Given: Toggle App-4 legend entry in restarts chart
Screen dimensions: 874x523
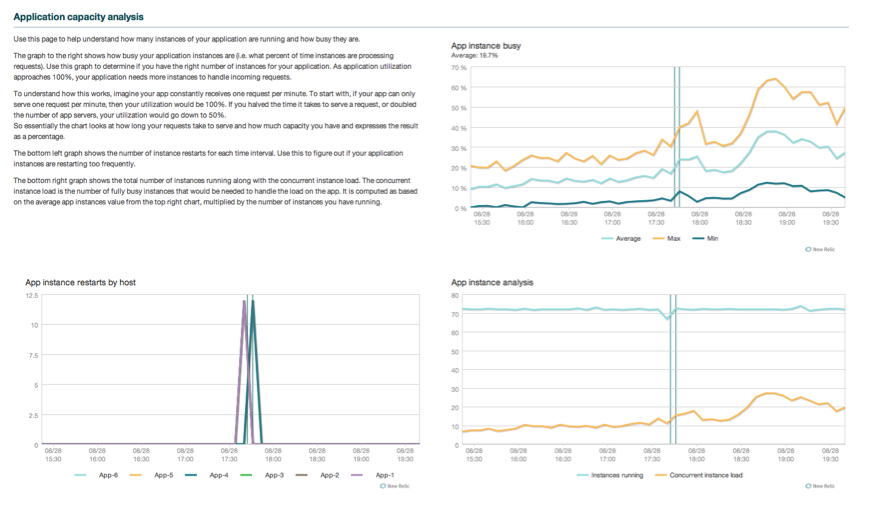Looking at the screenshot, I should 207,475.
